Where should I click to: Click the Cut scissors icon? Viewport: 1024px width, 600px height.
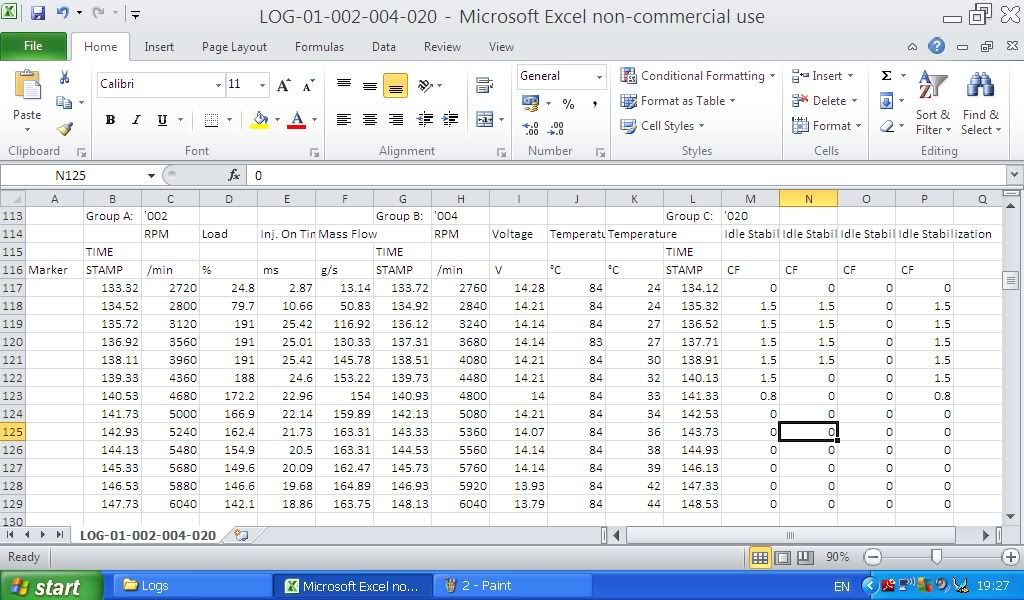[65, 77]
